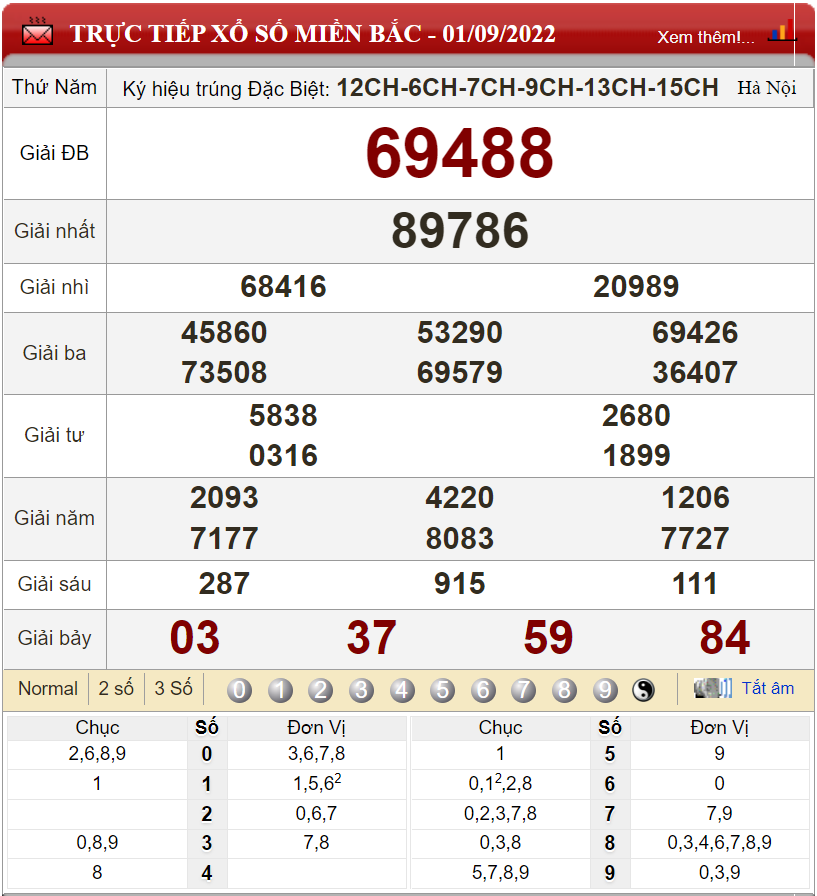This screenshot has width=817, height=896.
Task: Switch to Normal display mode
Action: [48, 689]
